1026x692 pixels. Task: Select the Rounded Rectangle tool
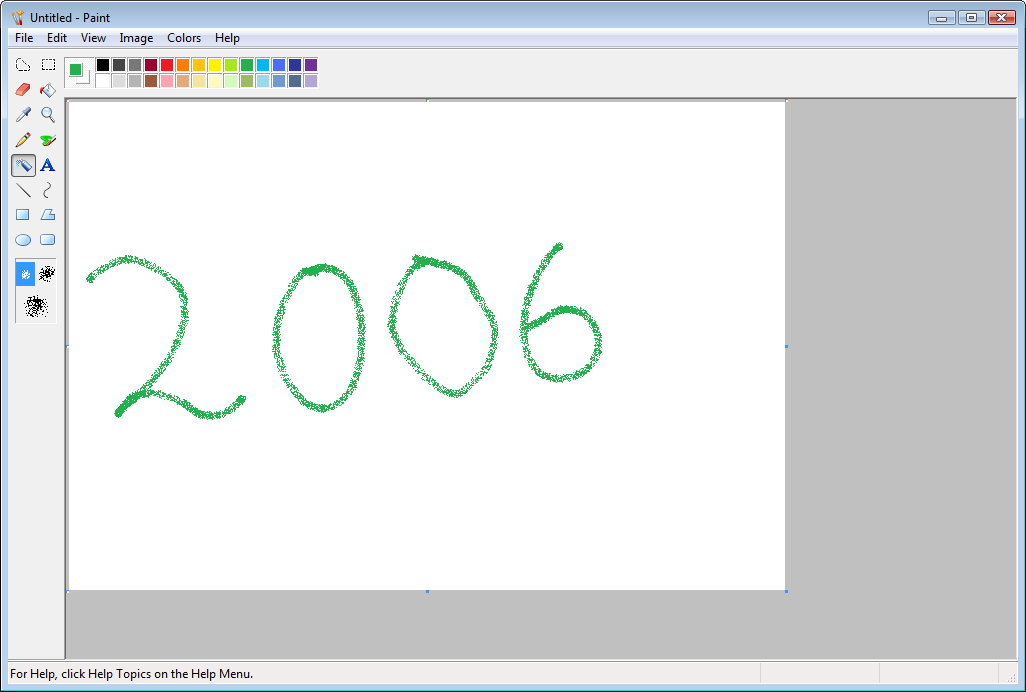(47, 239)
